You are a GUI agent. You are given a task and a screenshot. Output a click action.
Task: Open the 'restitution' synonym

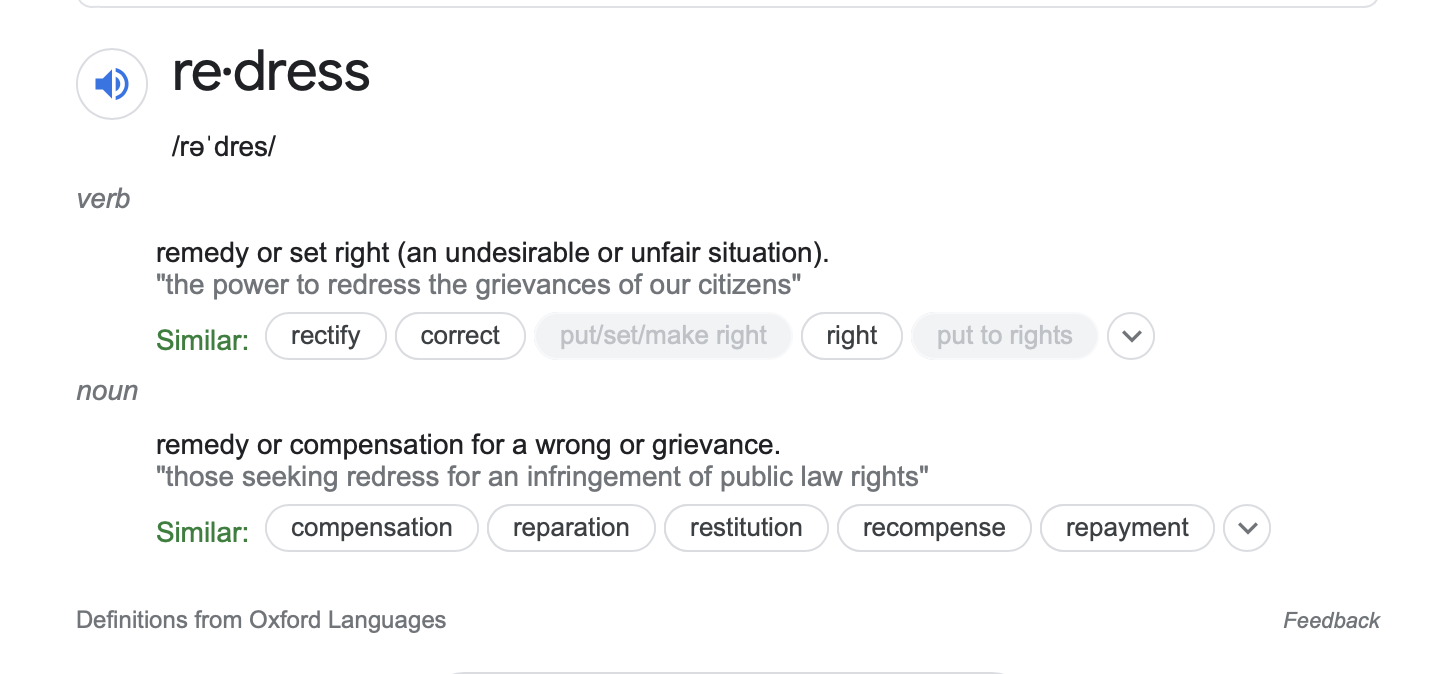pos(746,528)
